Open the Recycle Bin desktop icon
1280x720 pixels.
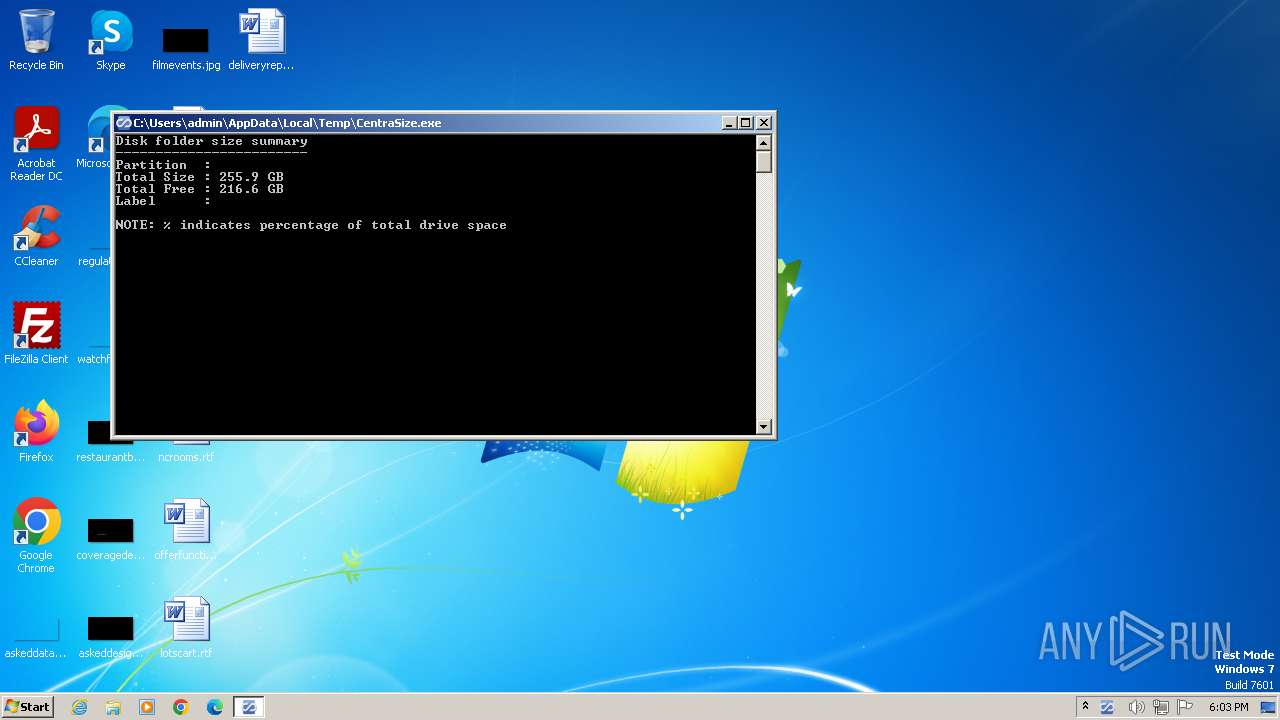pos(36,40)
